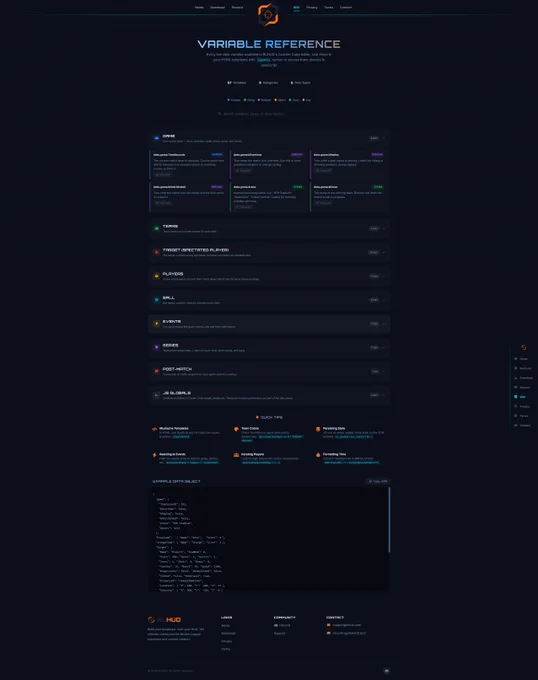538x680 pixels.
Task: Click the blue Number type legend dot
Action: pos(228,100)
